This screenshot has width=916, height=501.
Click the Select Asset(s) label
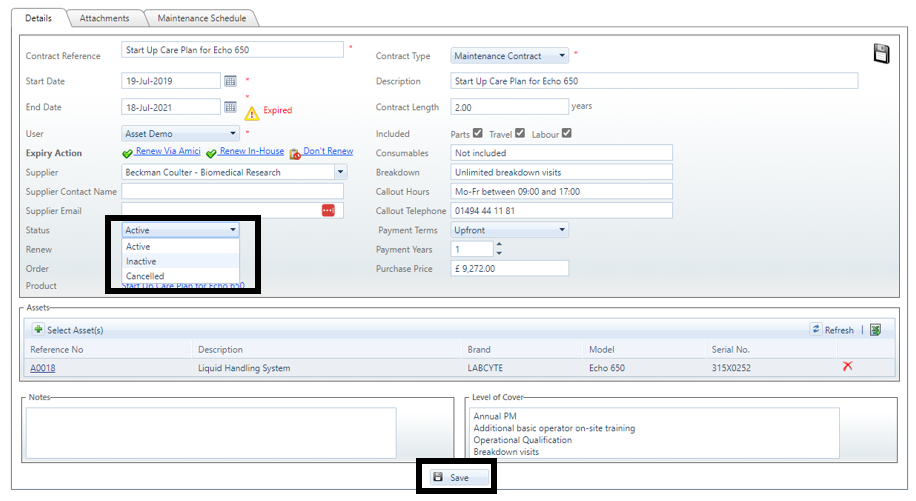pyautogui.click(x=75, y=330)
